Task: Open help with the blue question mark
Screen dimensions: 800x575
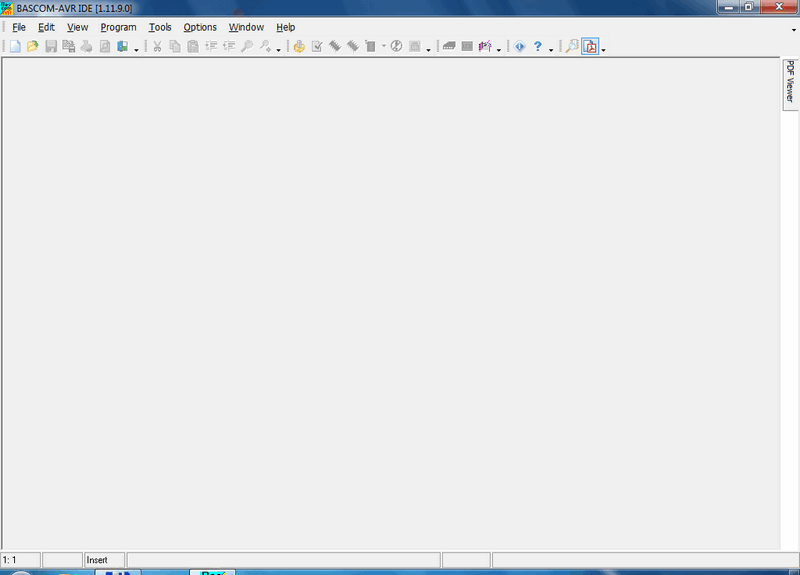Action: pos(537,46)
